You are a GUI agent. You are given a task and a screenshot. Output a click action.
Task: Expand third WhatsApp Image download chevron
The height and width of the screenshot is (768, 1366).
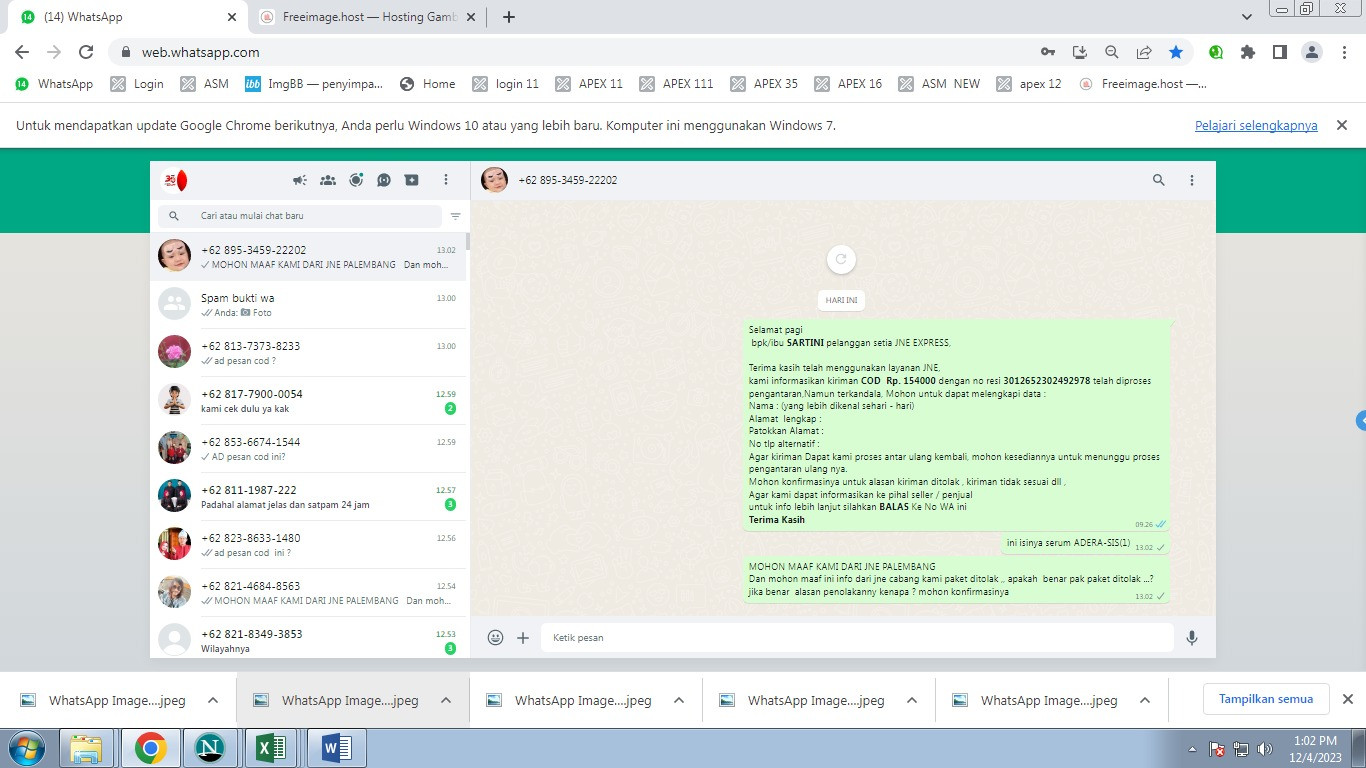coord(679,700)
